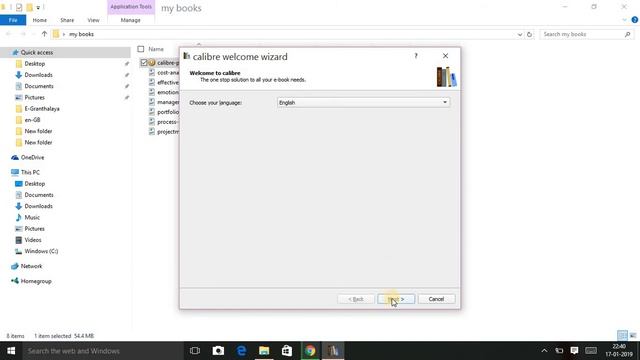
Task: Toggle the select-all checkbox beside Name
Action: pyautogui.click(x=141, y=49)
